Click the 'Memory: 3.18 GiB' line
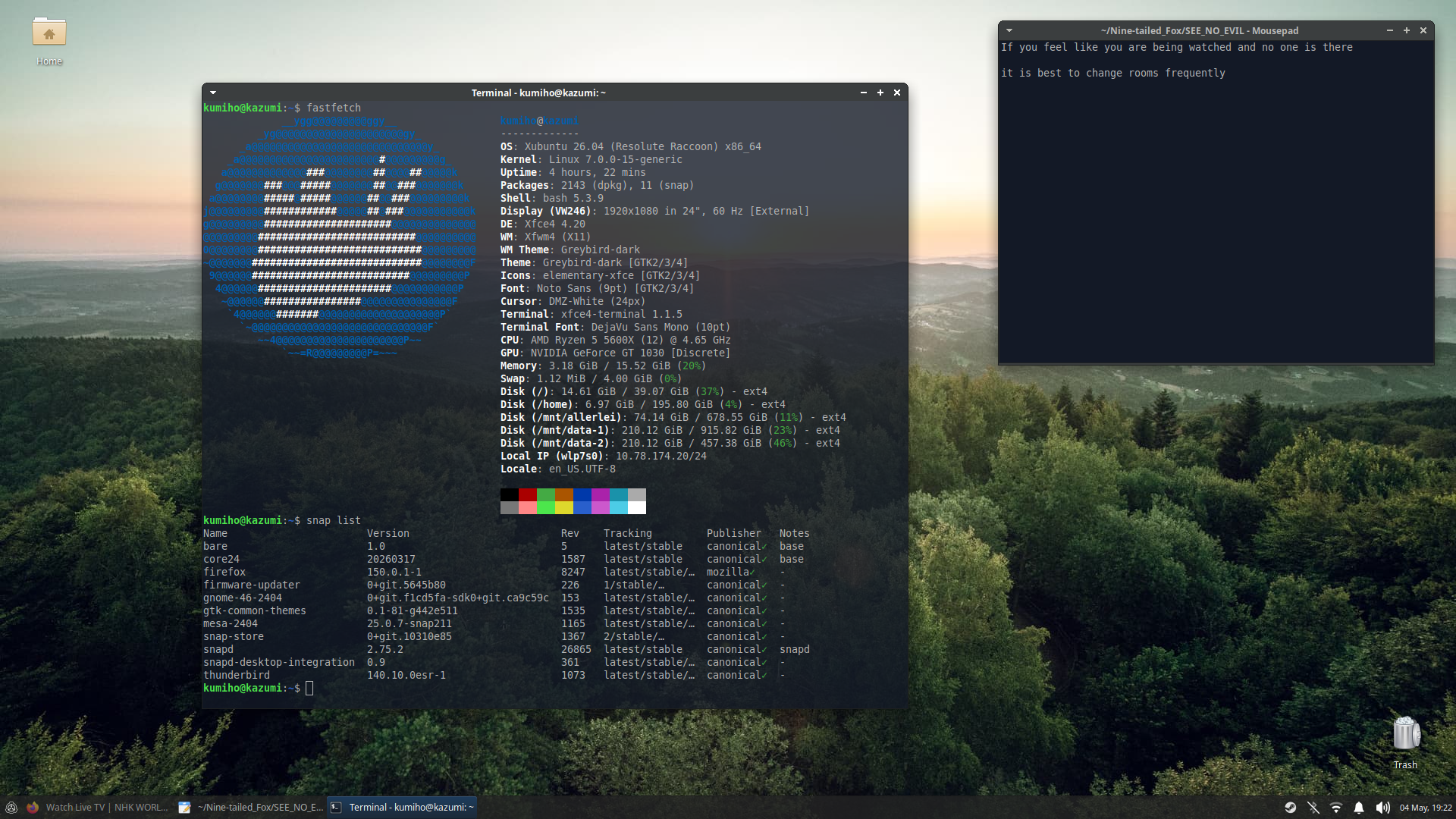Screen dimensions: 1456x819 coord(604,366)
